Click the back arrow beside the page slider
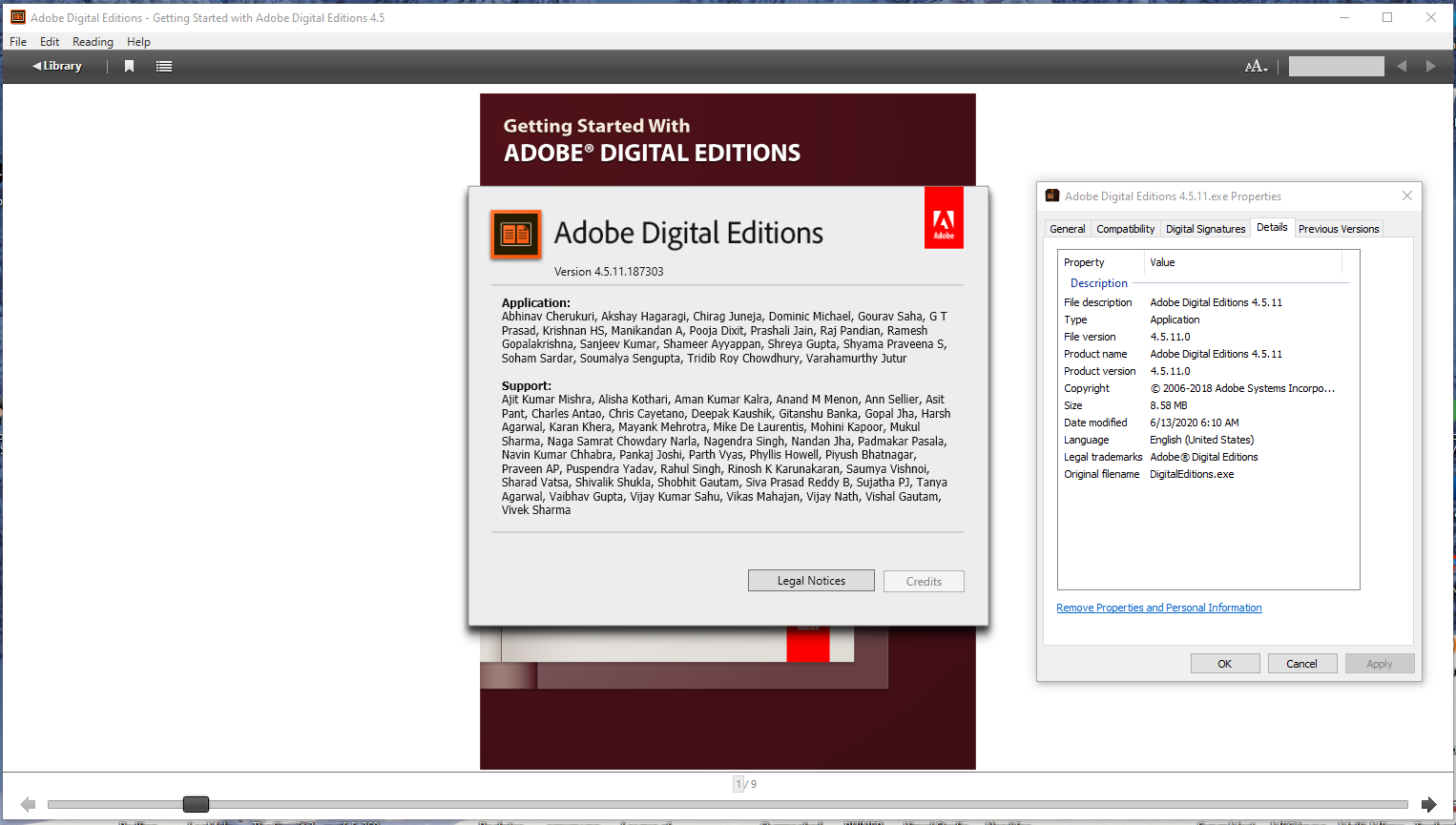The image size is (1456, 825). tap(26, 804)
